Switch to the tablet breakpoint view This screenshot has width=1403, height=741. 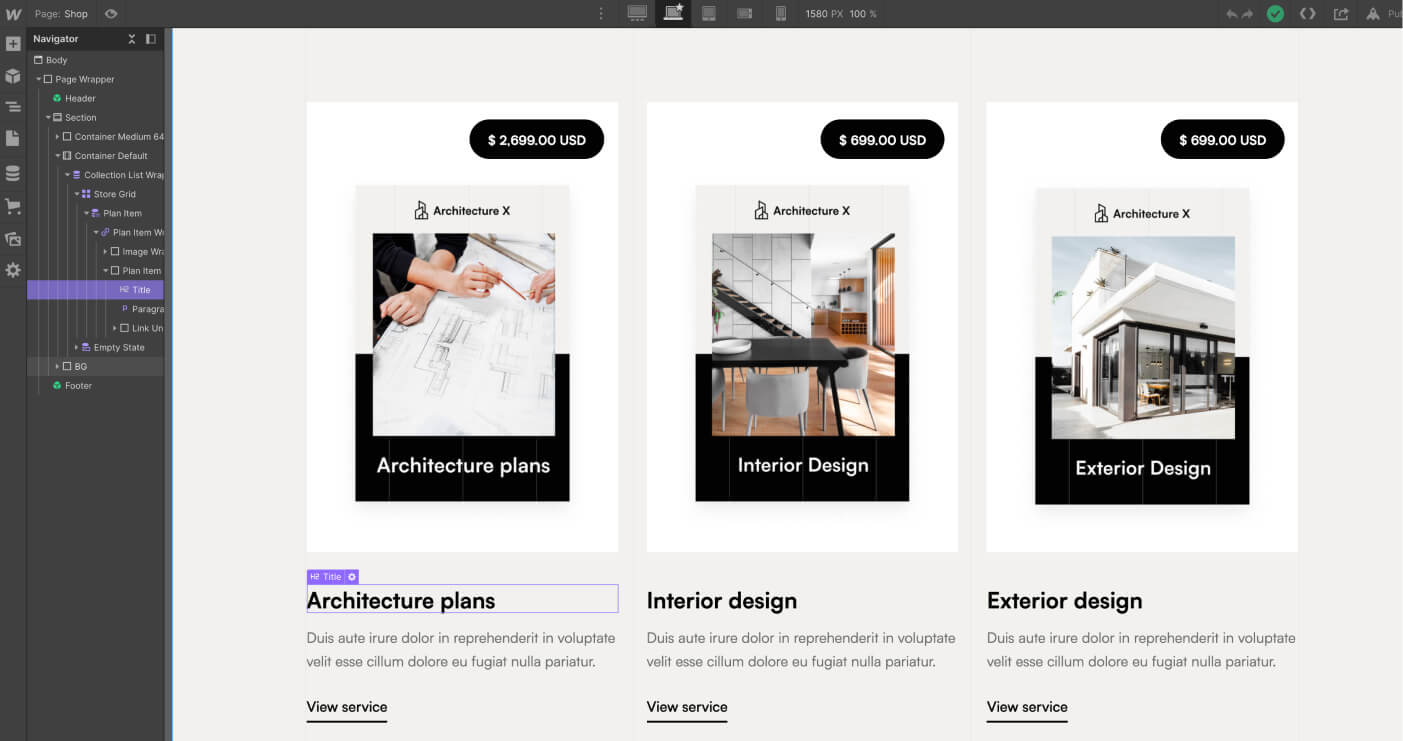click(707, 13)
